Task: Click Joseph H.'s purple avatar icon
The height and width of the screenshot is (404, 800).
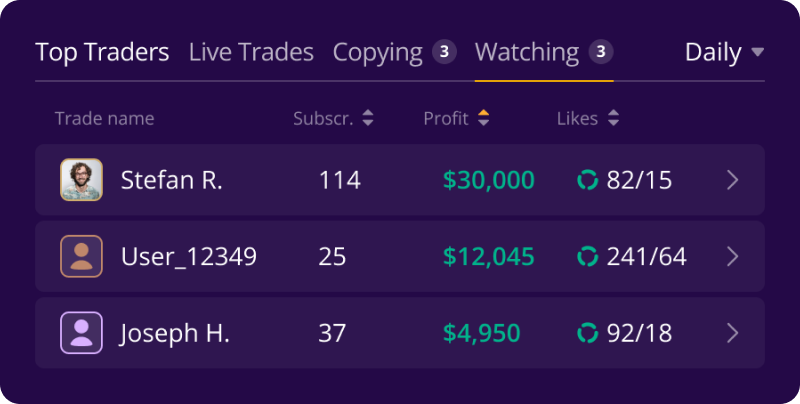Action: coord(82,333)
